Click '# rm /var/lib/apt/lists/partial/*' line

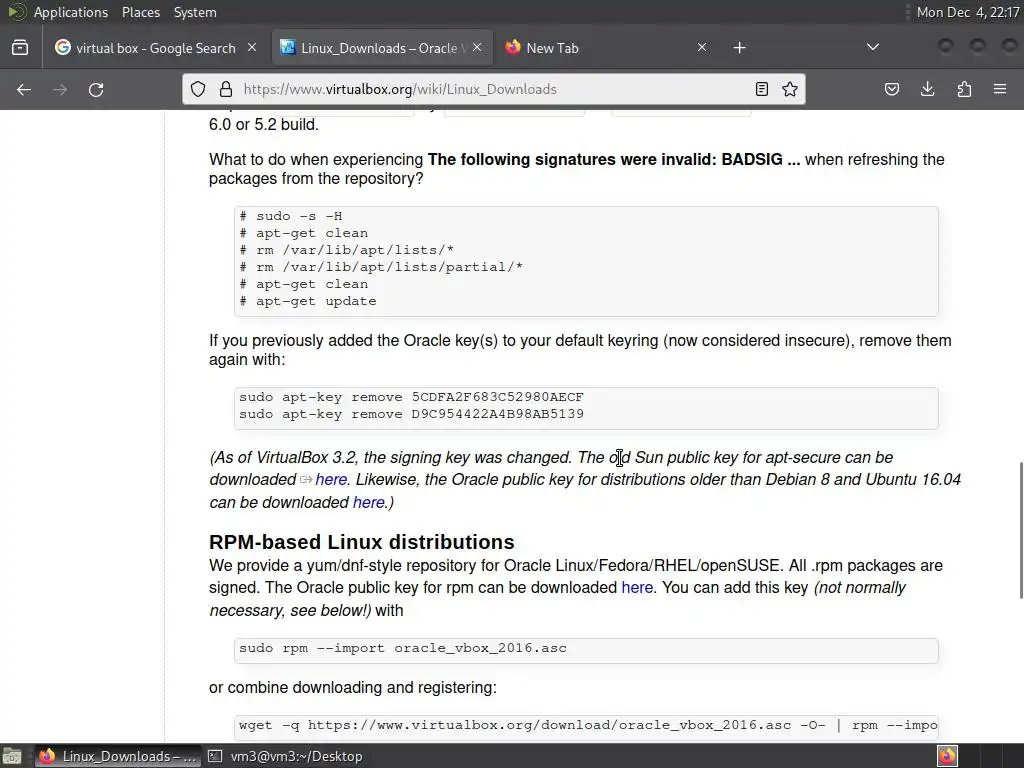(x=381, y=267)
